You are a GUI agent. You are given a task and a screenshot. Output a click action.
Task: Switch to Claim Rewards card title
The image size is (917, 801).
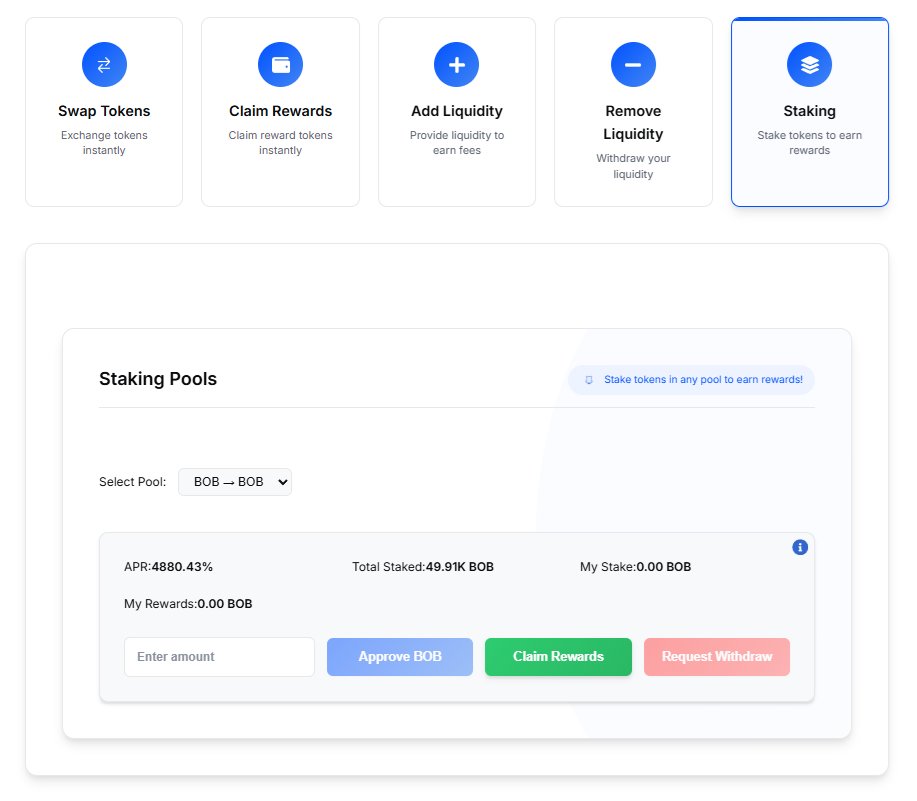281,111
